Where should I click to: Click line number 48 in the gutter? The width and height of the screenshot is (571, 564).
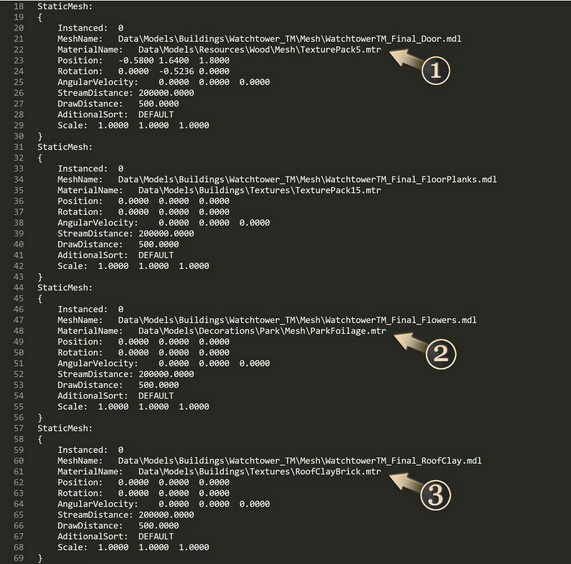click(x=19, y=331)
